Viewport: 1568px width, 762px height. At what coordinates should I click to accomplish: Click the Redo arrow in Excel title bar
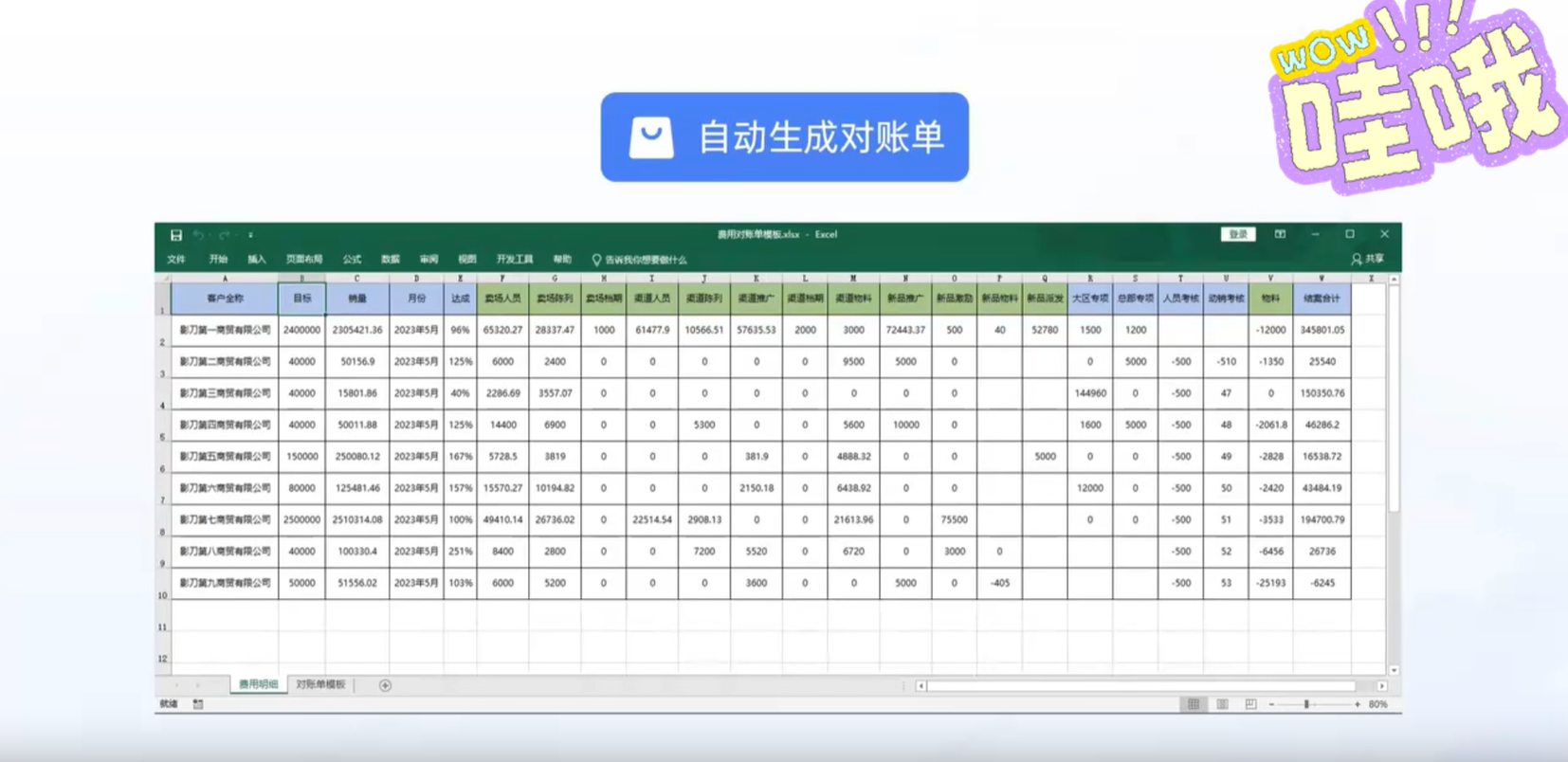click(x=224, y=235)
